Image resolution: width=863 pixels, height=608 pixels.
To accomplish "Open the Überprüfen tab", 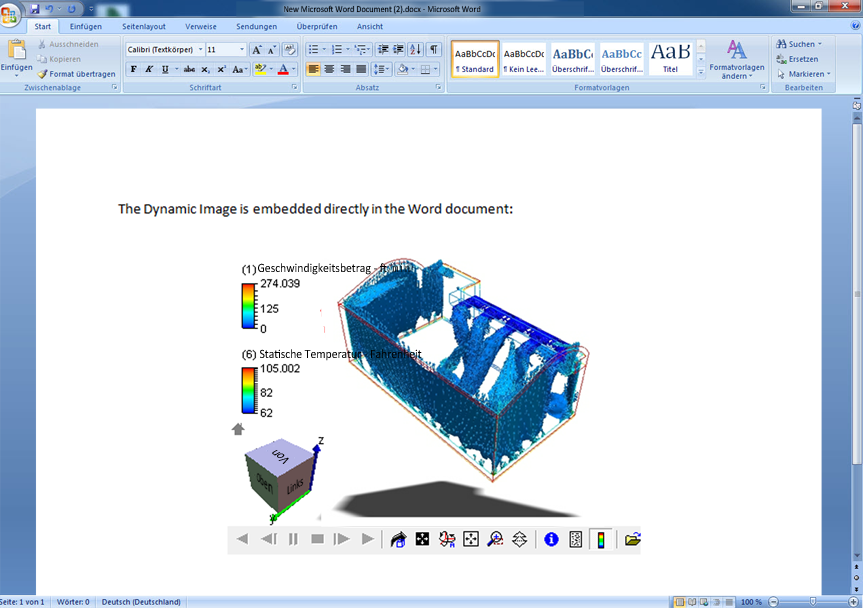I will tap(317, 26).
